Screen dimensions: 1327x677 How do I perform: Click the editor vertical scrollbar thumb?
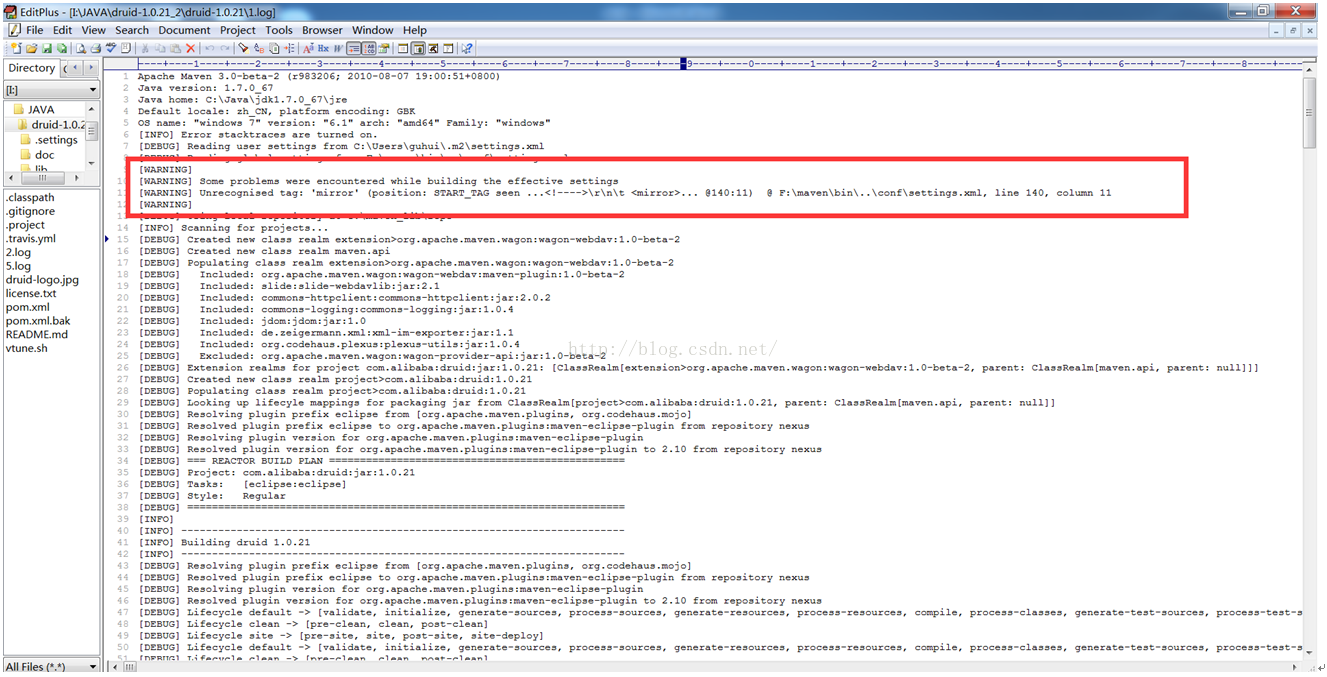[x=1310, y=112]
